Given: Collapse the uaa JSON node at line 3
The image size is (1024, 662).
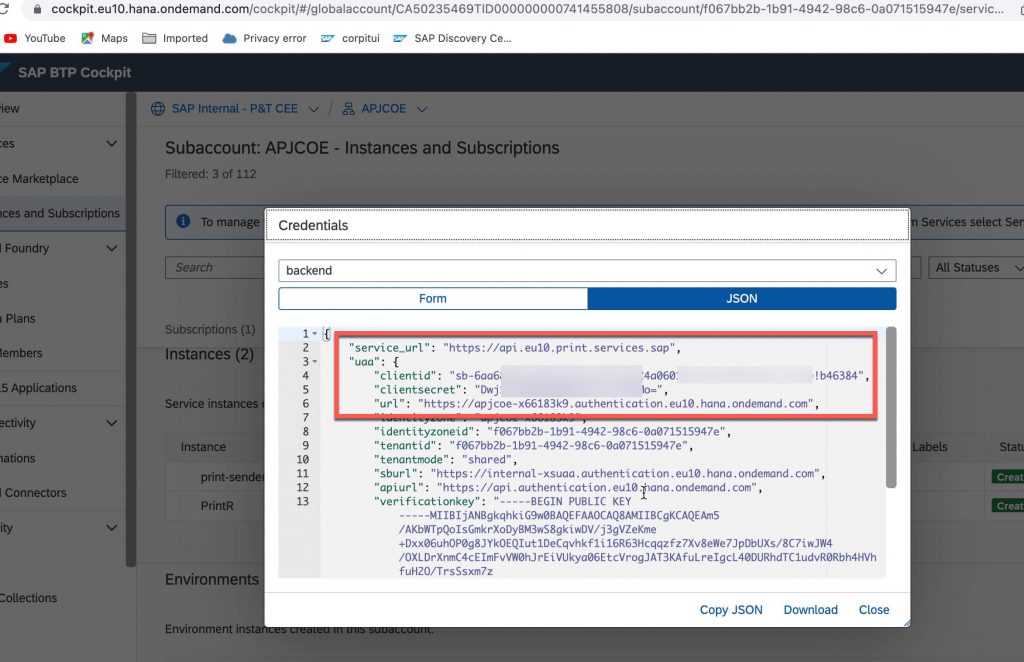Looking at the screenshot, I should click(x=315, y=362).
